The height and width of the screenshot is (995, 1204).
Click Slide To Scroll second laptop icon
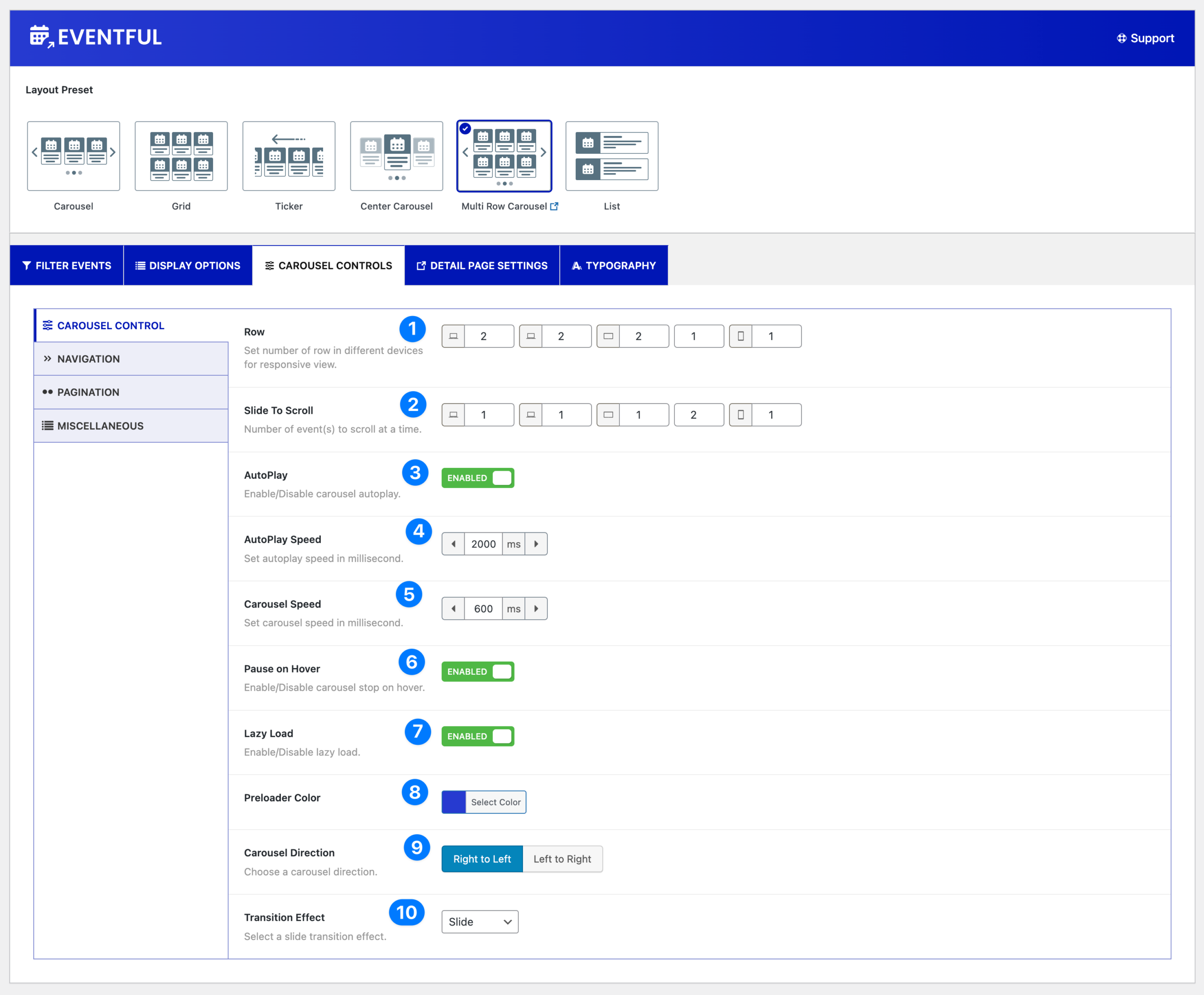(531, 415)
